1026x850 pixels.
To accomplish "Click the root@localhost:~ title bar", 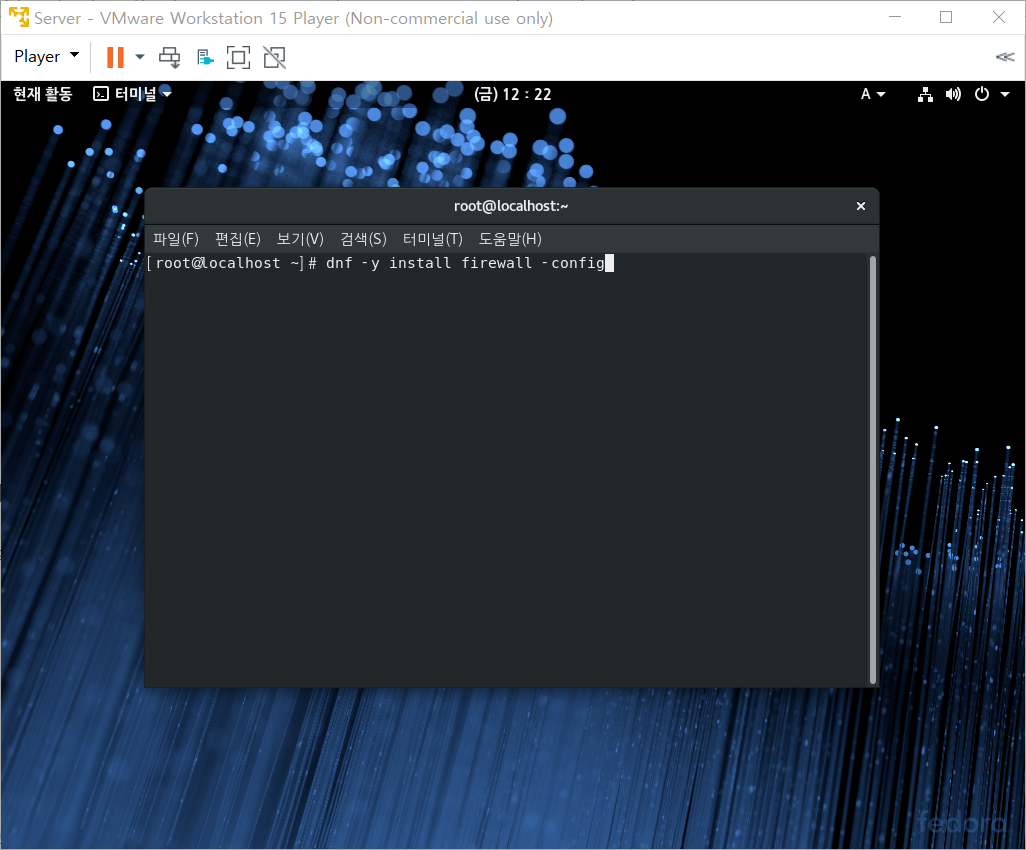I will click(511, 206).
